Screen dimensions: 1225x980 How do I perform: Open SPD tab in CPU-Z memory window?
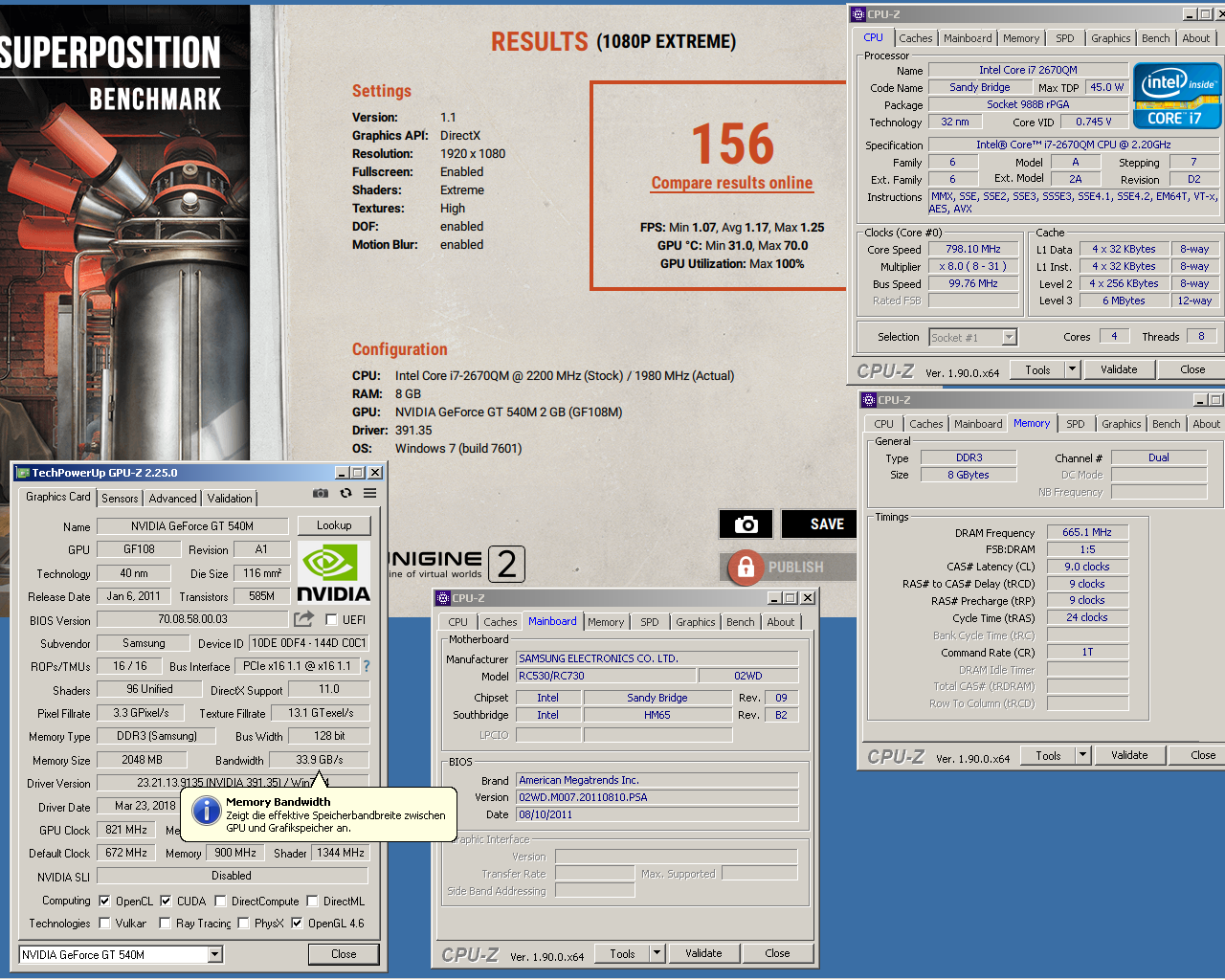pyautogui.click(x=1076, y=424)
